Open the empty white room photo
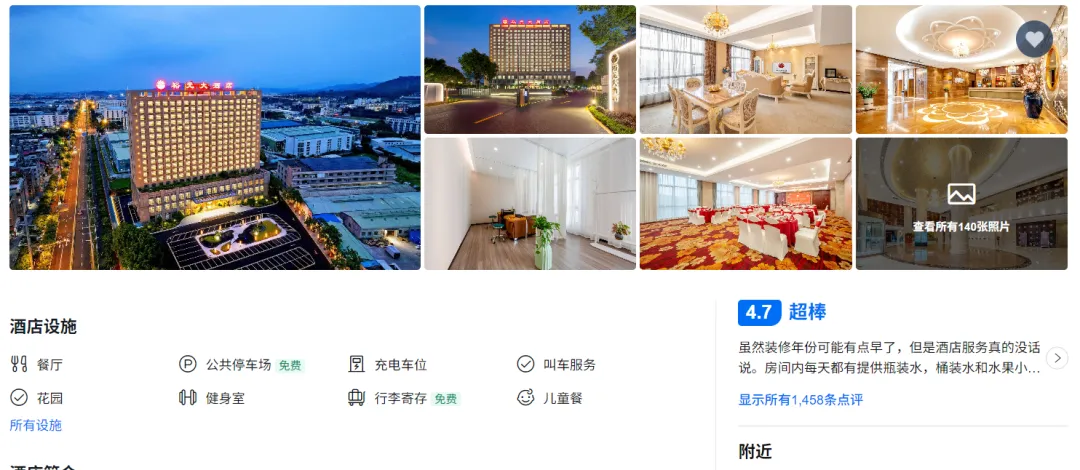The height and width of the screenshot is (470, 1080). tap(530, 203)
